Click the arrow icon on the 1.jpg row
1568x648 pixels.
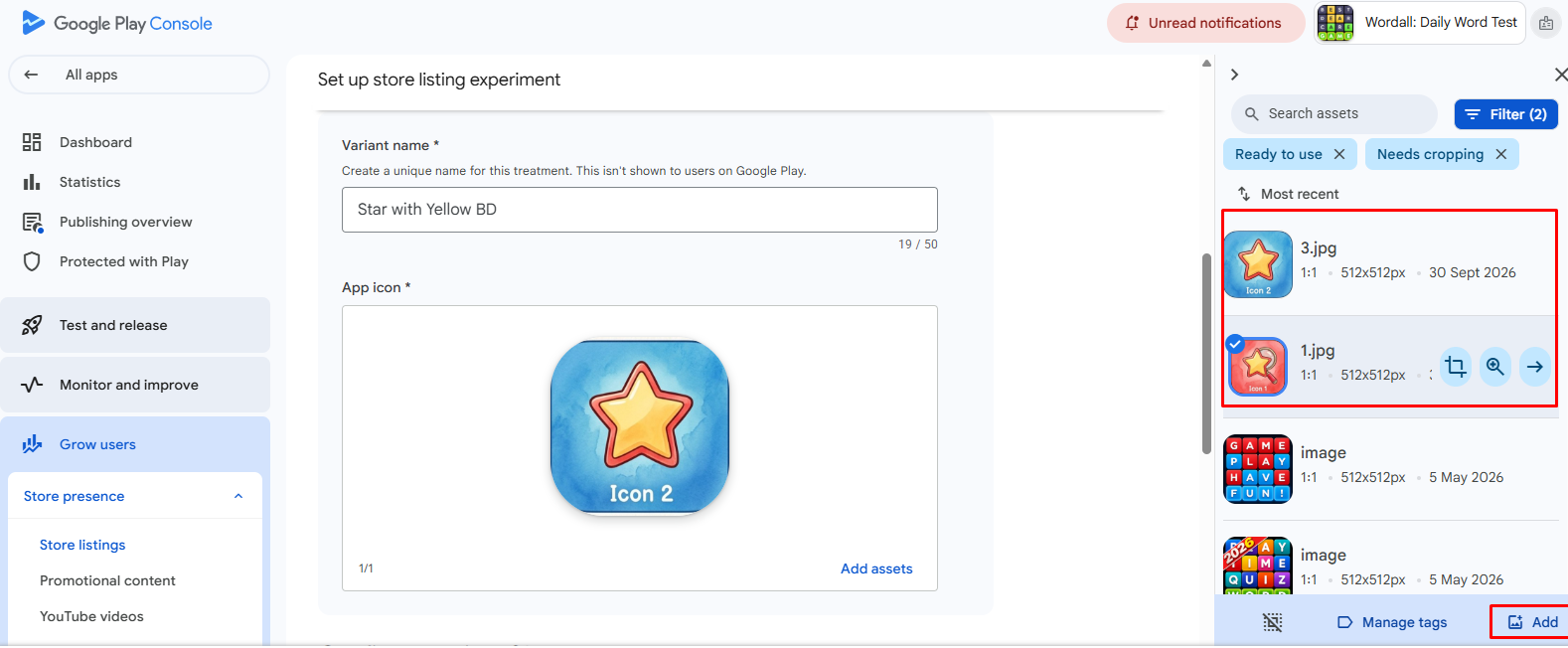1535,367
